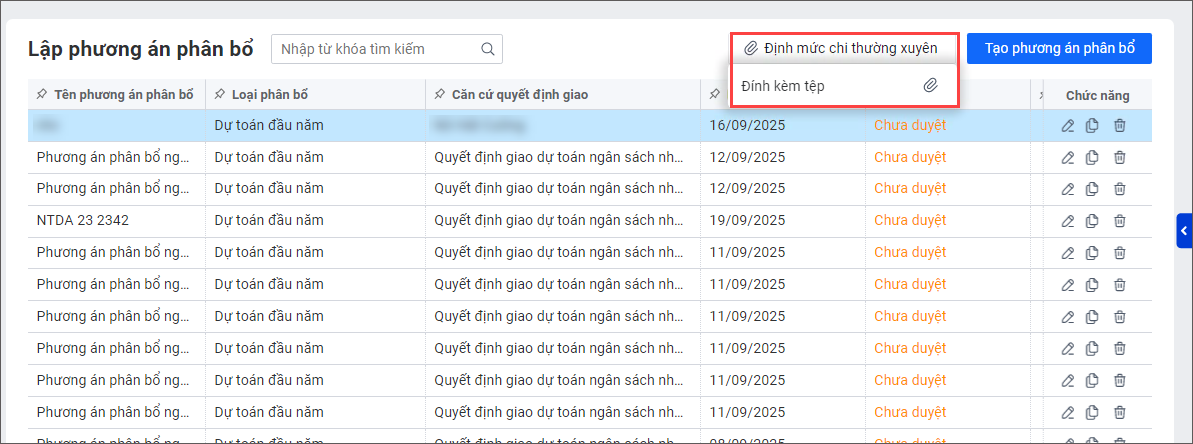Choose Đính kèm tệp from the dropdown

(783, 87)
